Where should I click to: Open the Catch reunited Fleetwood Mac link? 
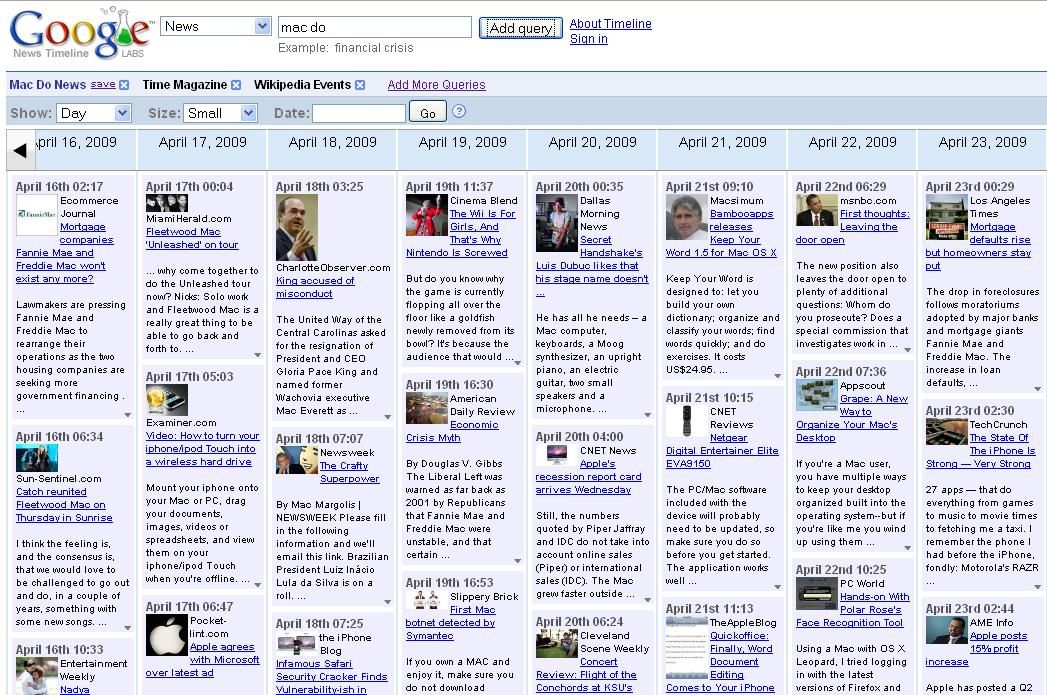(64, 505)
